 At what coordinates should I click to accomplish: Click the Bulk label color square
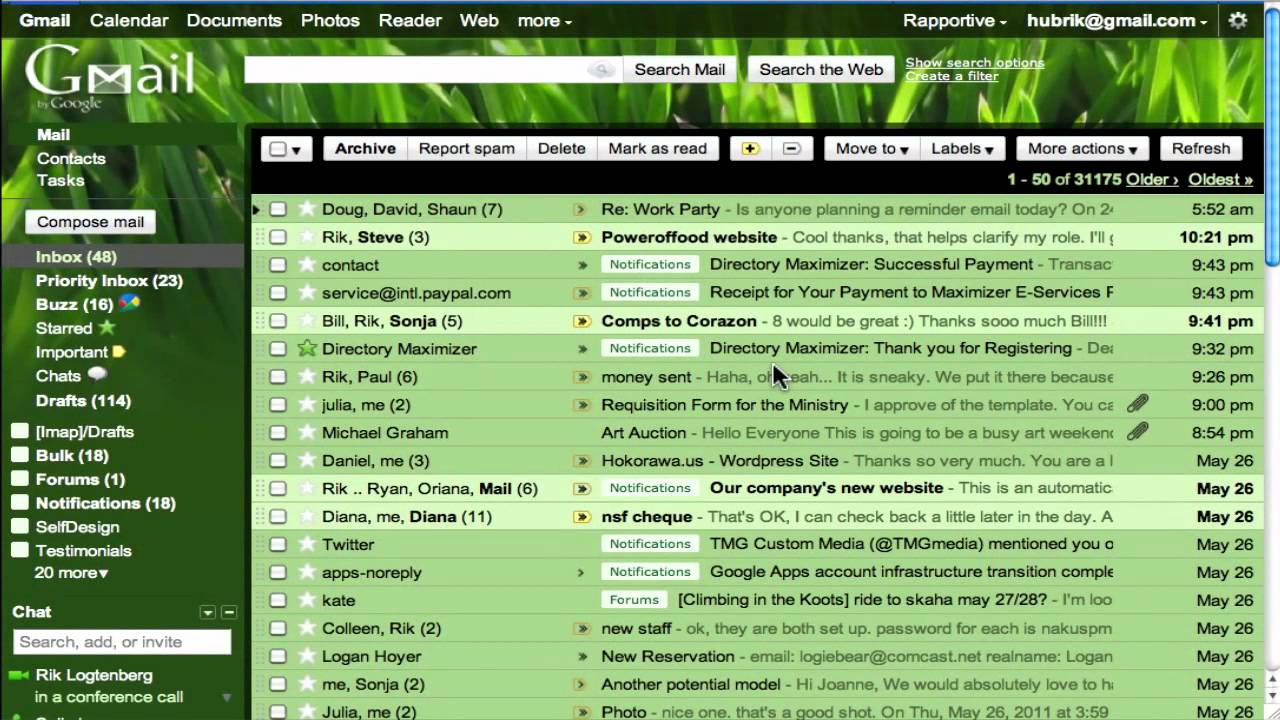[19, 455]
